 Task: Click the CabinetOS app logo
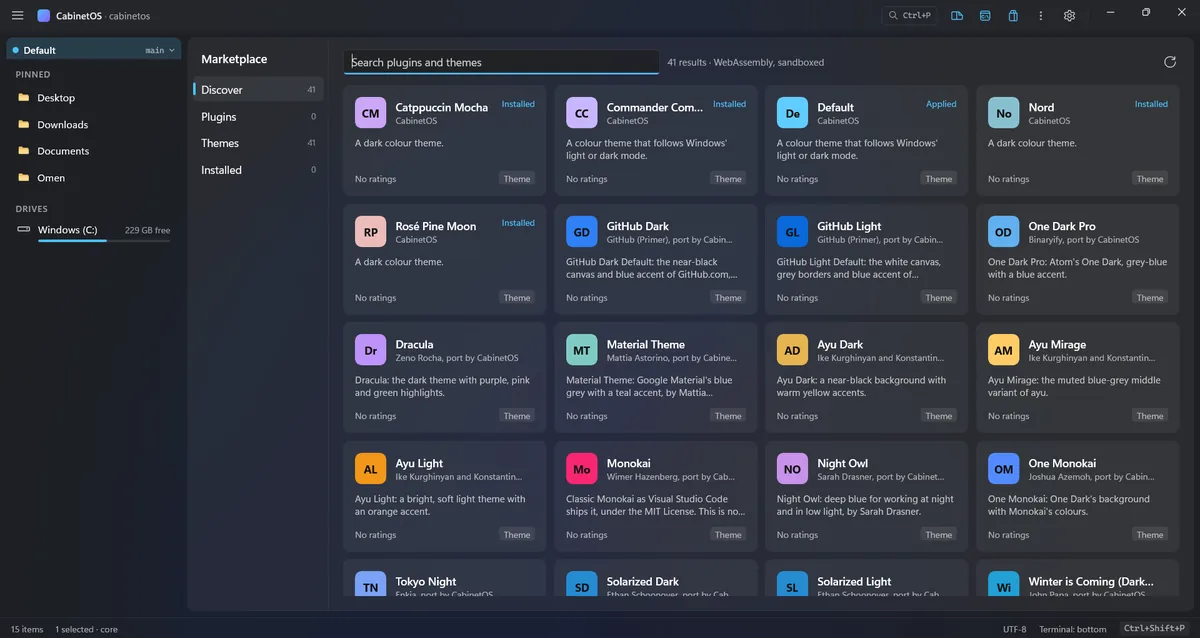pos(43,15)
